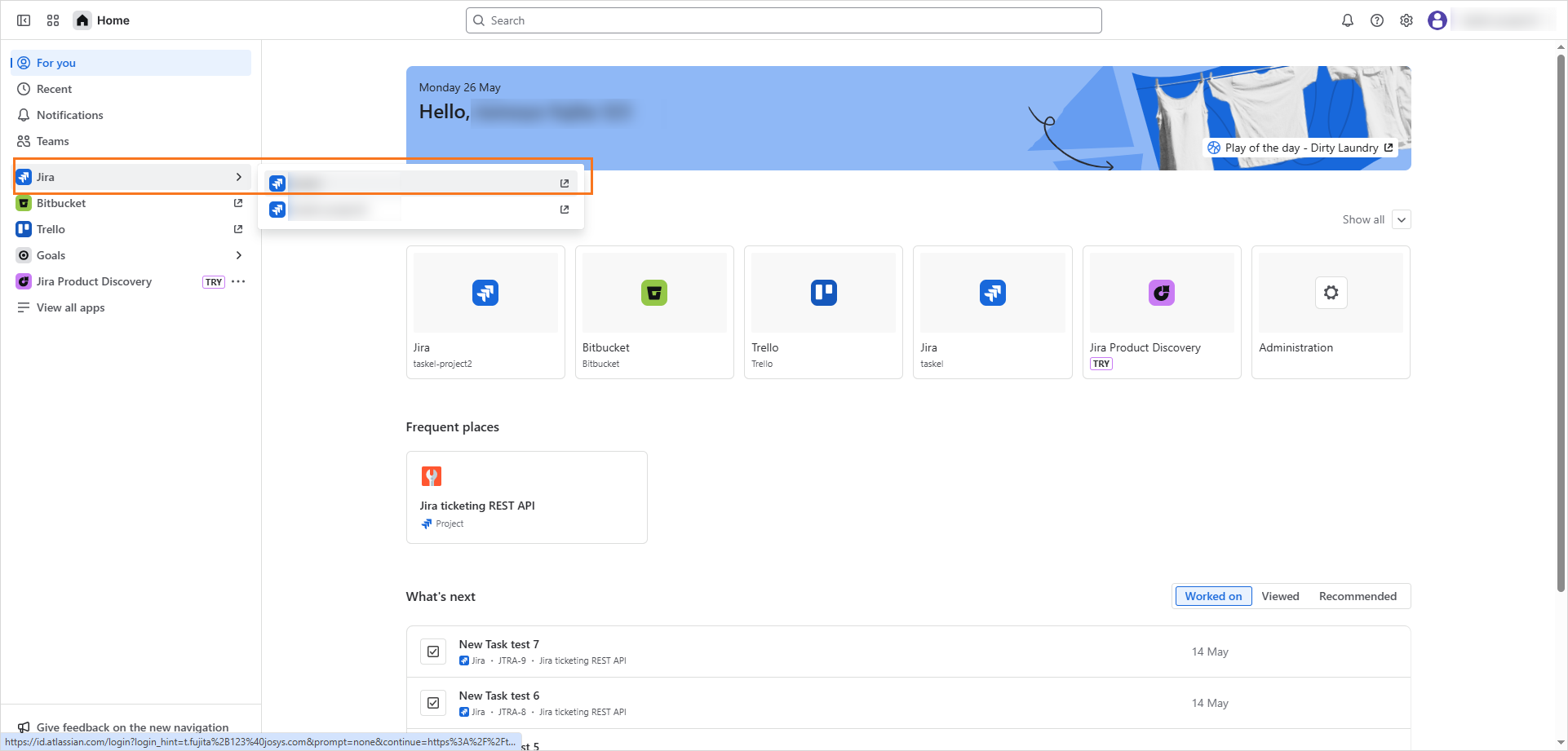The width and height of the screenshot is (1568, 751).
Task: Open second Jira site external link icon
Action: [x=565, y=210]
